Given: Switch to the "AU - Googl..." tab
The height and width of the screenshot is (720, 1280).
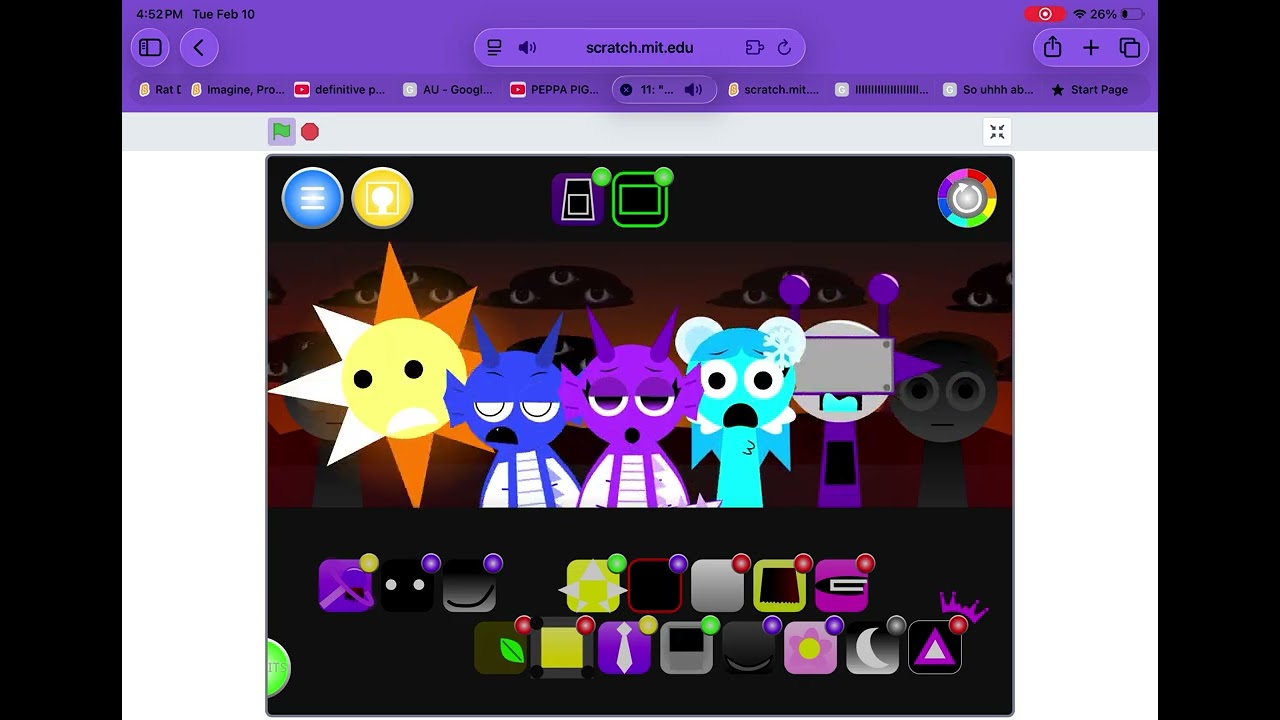Looking at the screenshot, I should tap(448, 89).
